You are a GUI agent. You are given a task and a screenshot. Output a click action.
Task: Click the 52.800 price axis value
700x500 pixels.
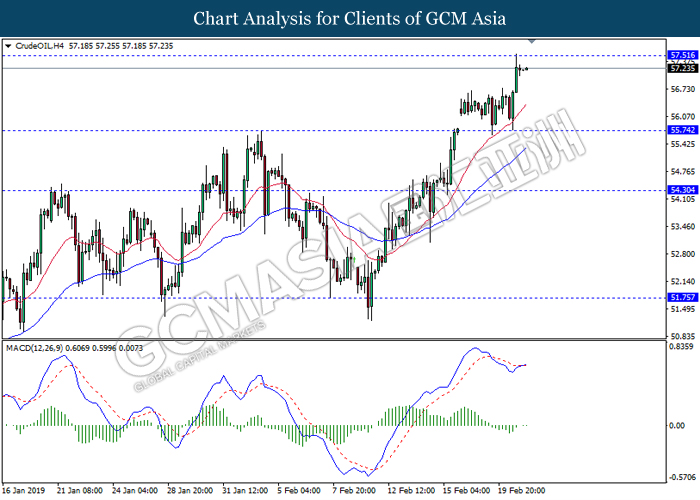(x=683, y=254)
